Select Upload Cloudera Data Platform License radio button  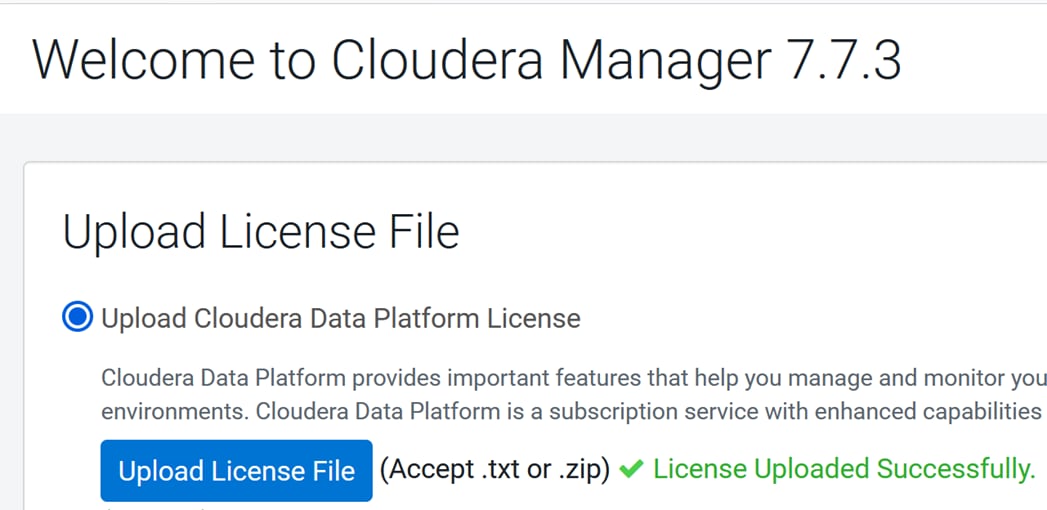click(77, 317)
